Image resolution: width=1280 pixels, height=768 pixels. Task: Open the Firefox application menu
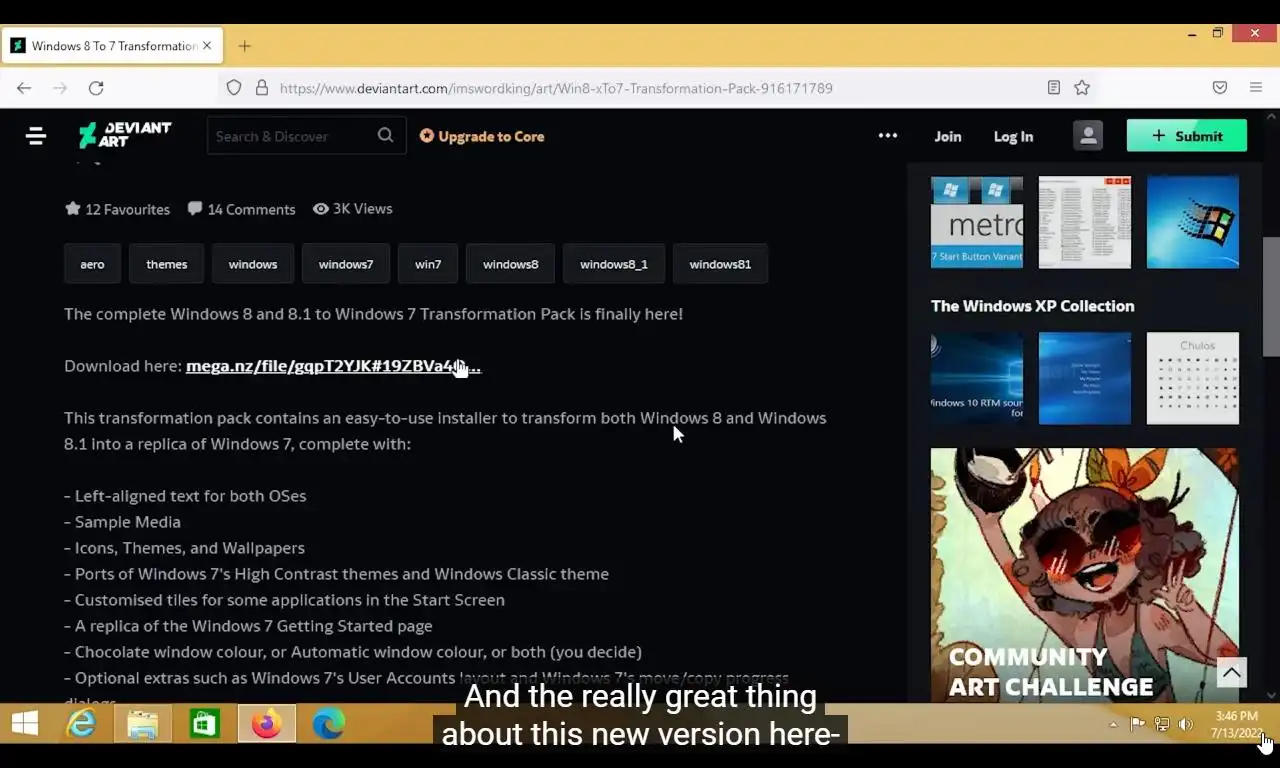coord(1256,88)
